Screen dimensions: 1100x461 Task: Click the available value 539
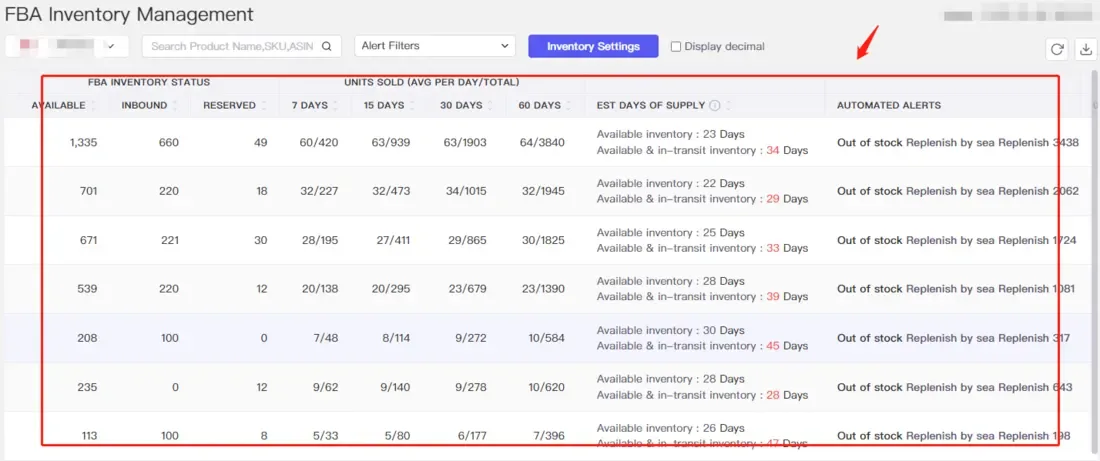click(x=88, y=288)
